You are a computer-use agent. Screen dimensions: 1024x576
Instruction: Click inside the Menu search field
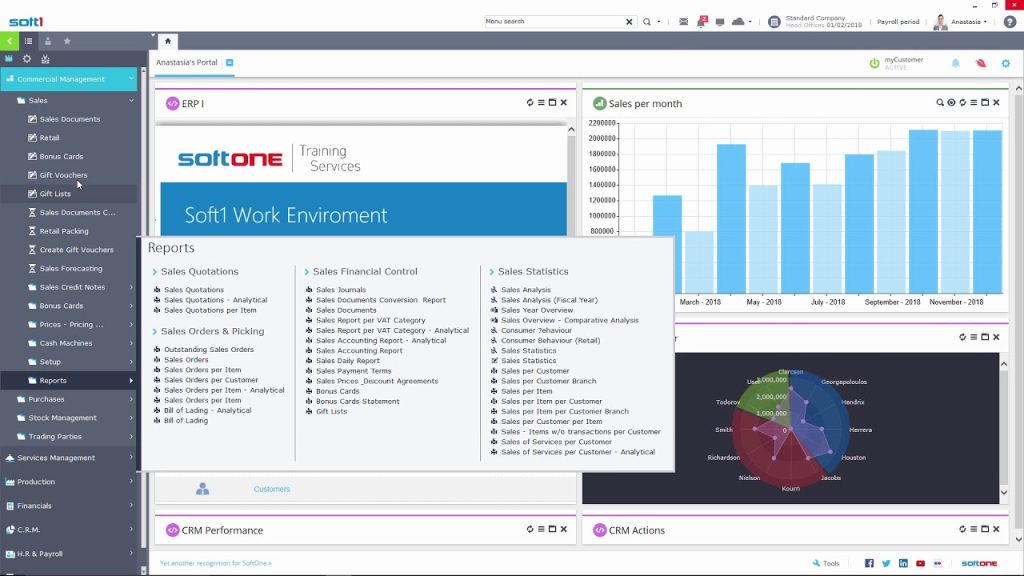553,21
